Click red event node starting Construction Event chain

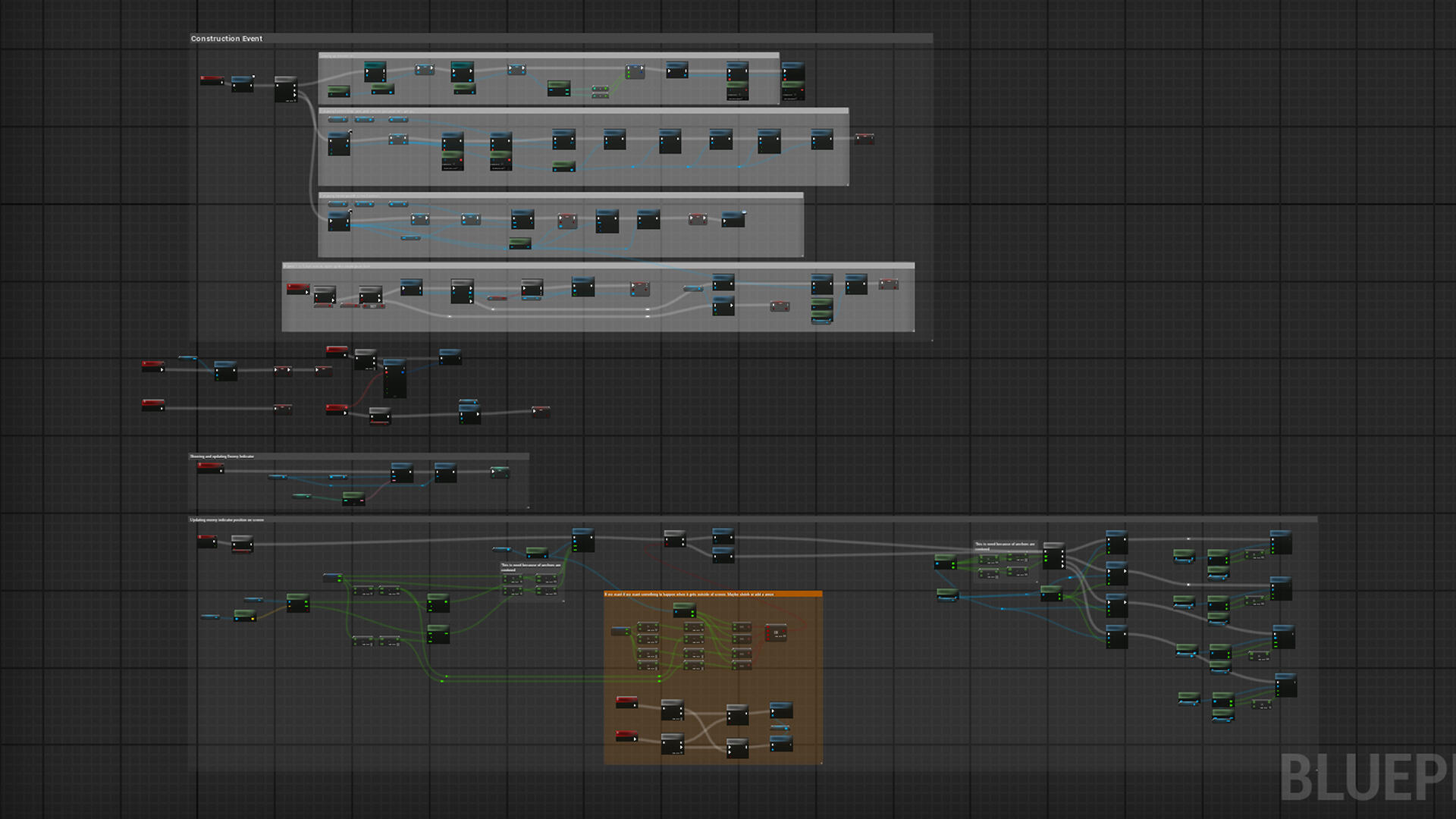(x=212, y=80)
